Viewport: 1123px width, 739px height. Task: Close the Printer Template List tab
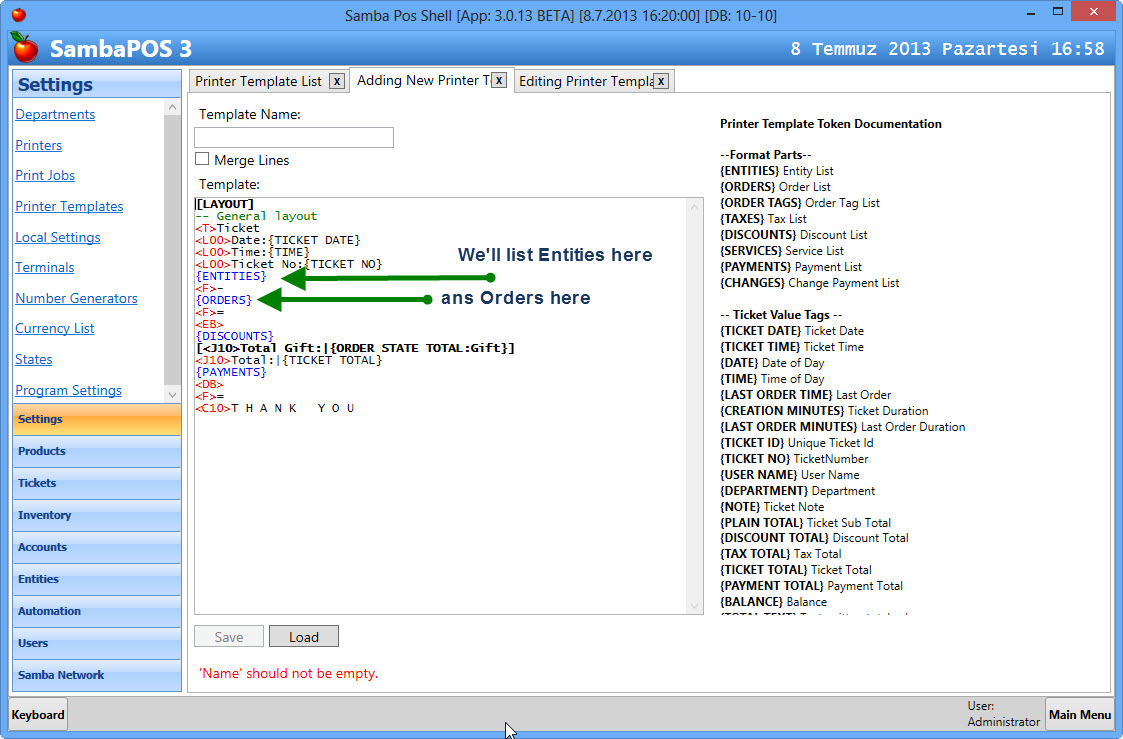point(337,81)
